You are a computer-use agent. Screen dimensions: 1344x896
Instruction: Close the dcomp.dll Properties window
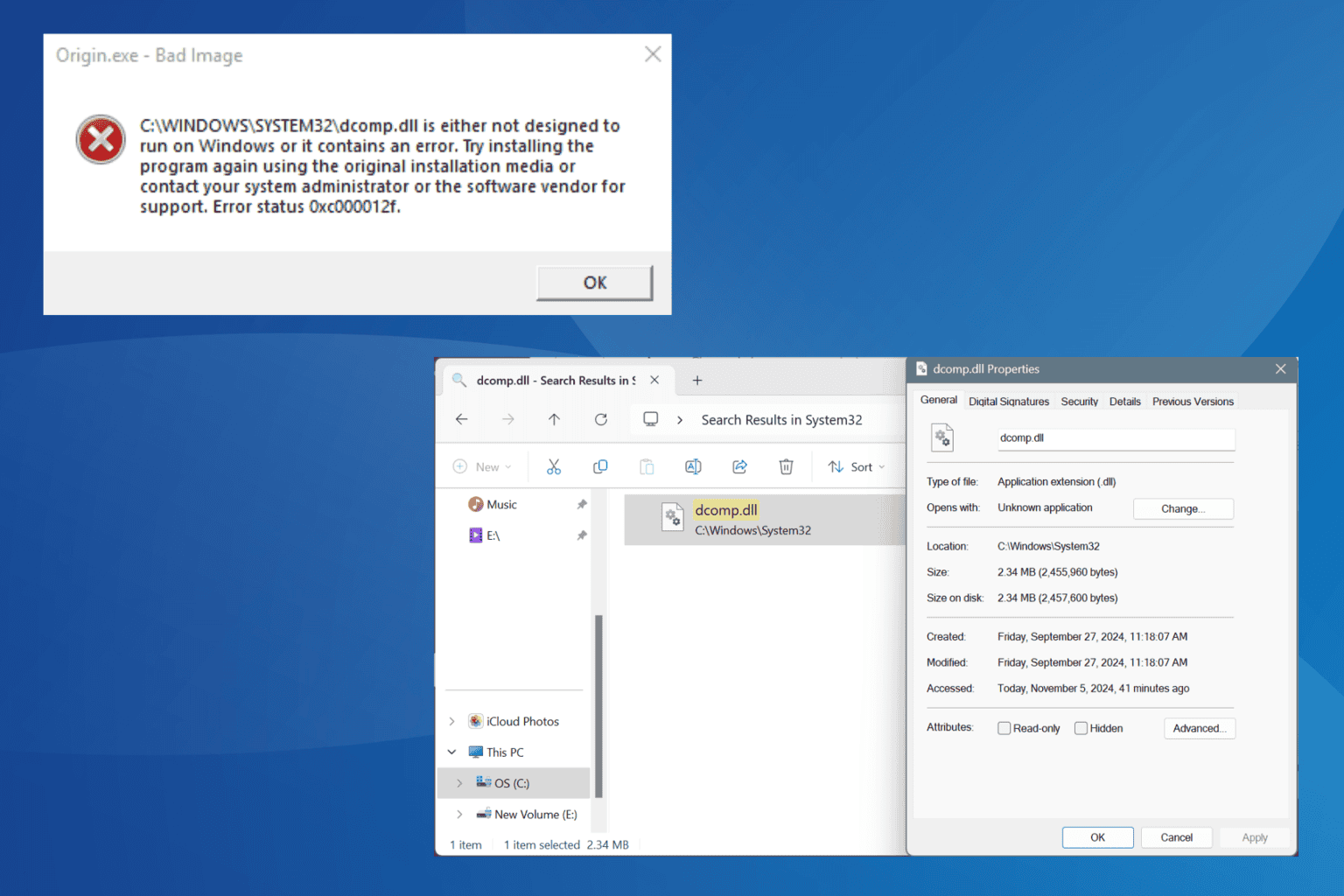(x=1280, y=369)
